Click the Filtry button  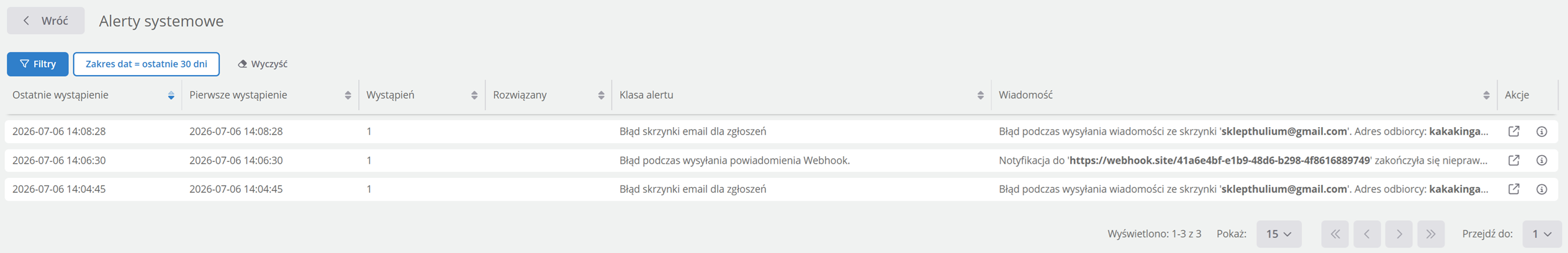point(38,64)
